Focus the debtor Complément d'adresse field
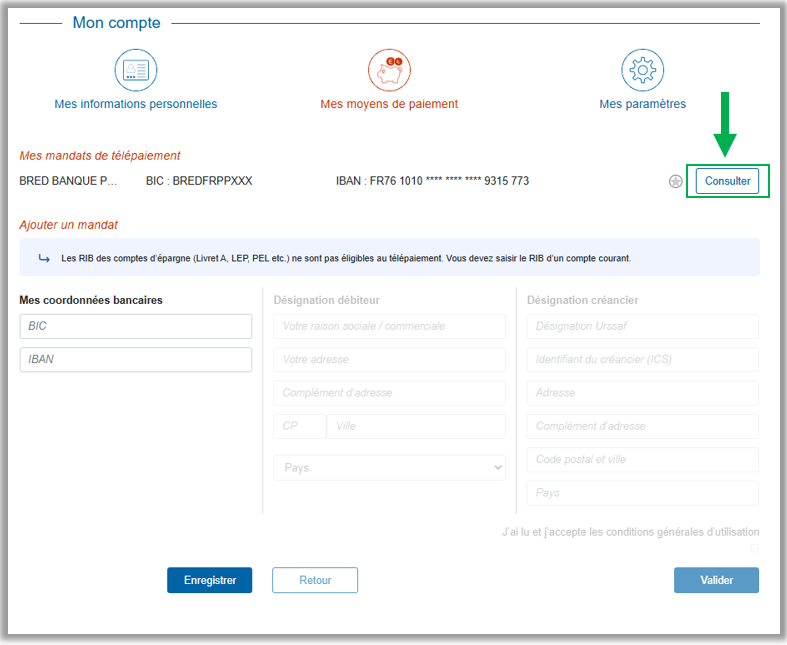The height and width of the screenshot is (645, 787). point(389,393)
